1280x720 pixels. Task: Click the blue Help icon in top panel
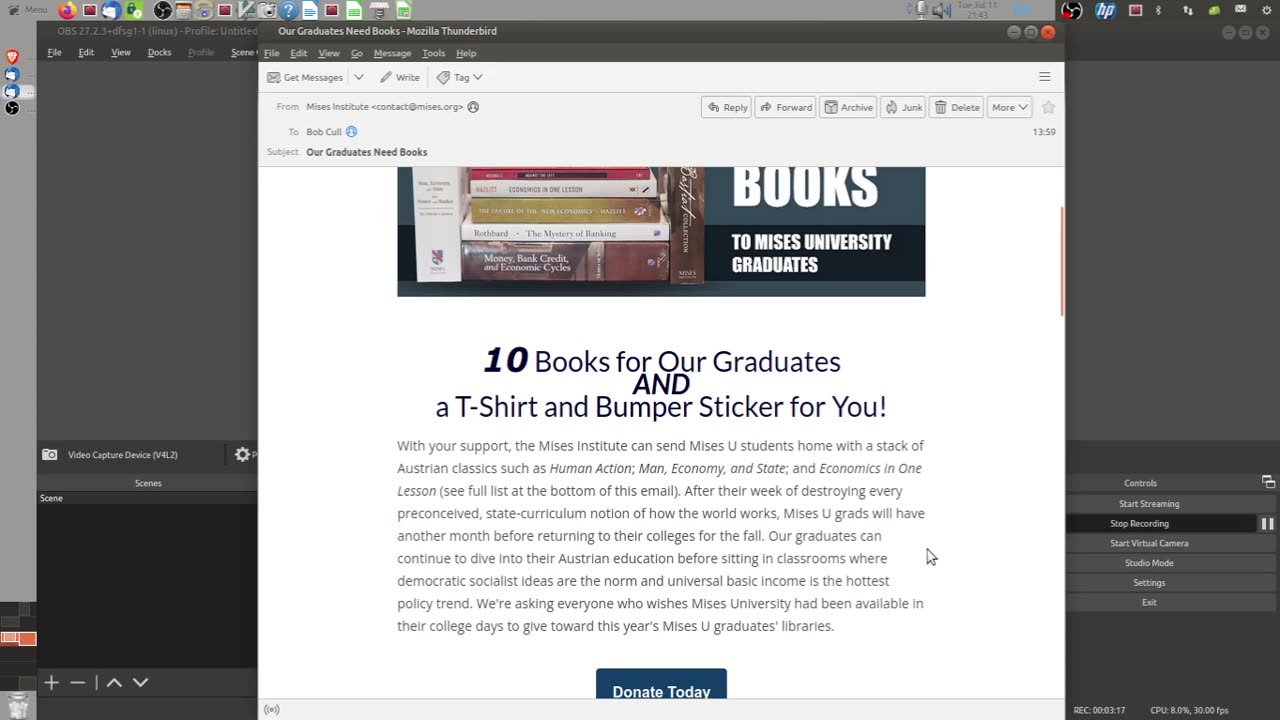click(x=288, y=11)
